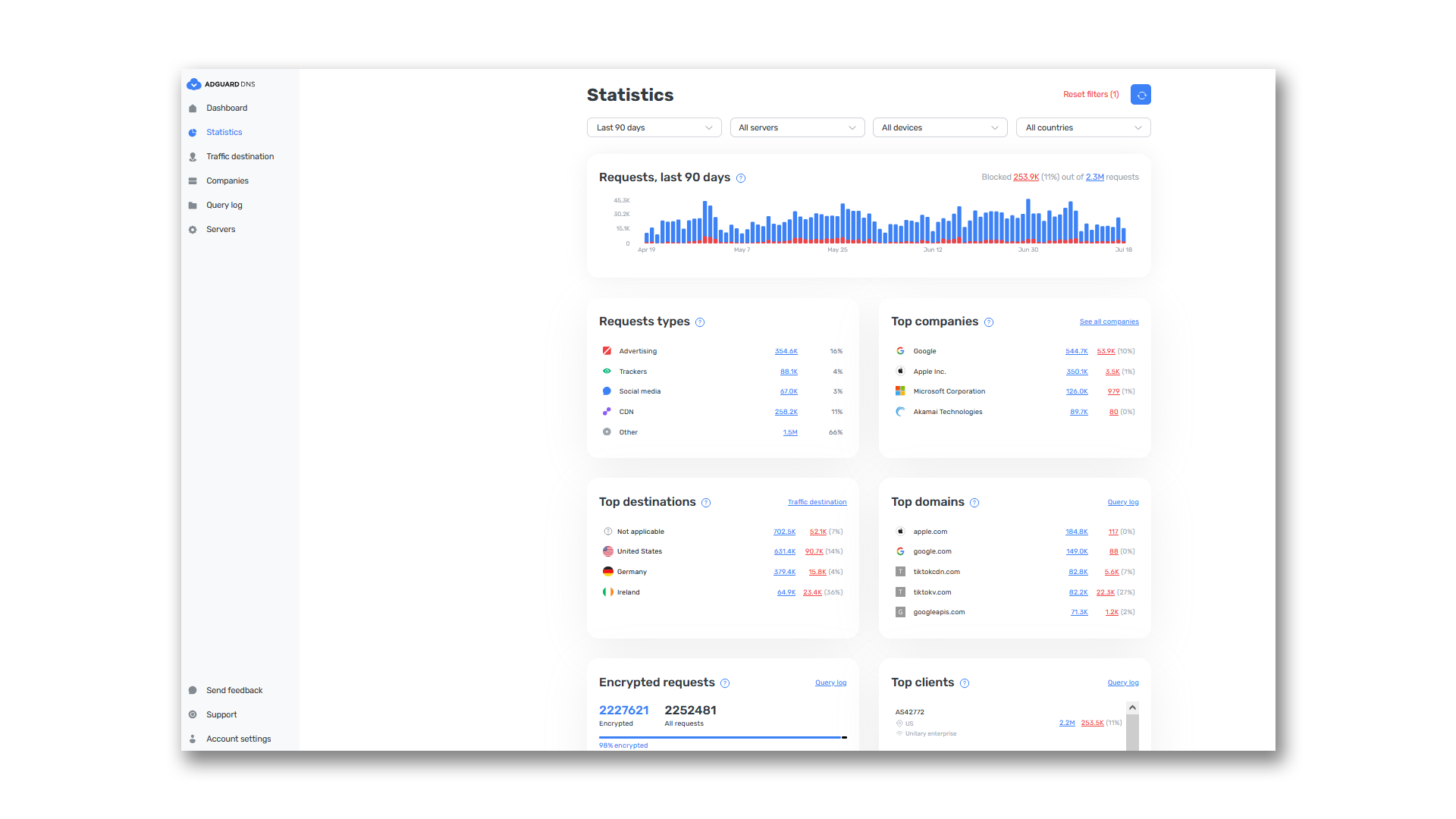
Task: Click the United States flag in Top destinations
Action: click(608, 551)
